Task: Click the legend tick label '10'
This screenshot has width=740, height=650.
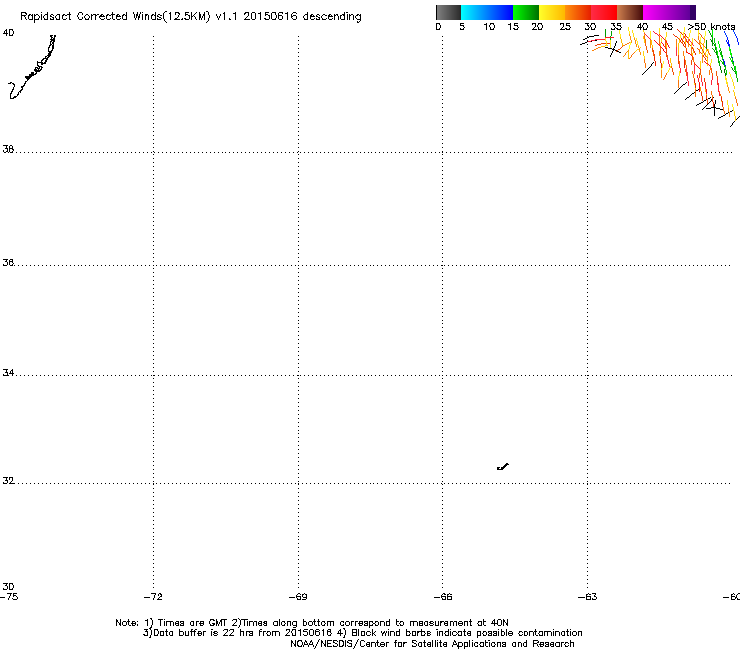Action: pos(489,27)
